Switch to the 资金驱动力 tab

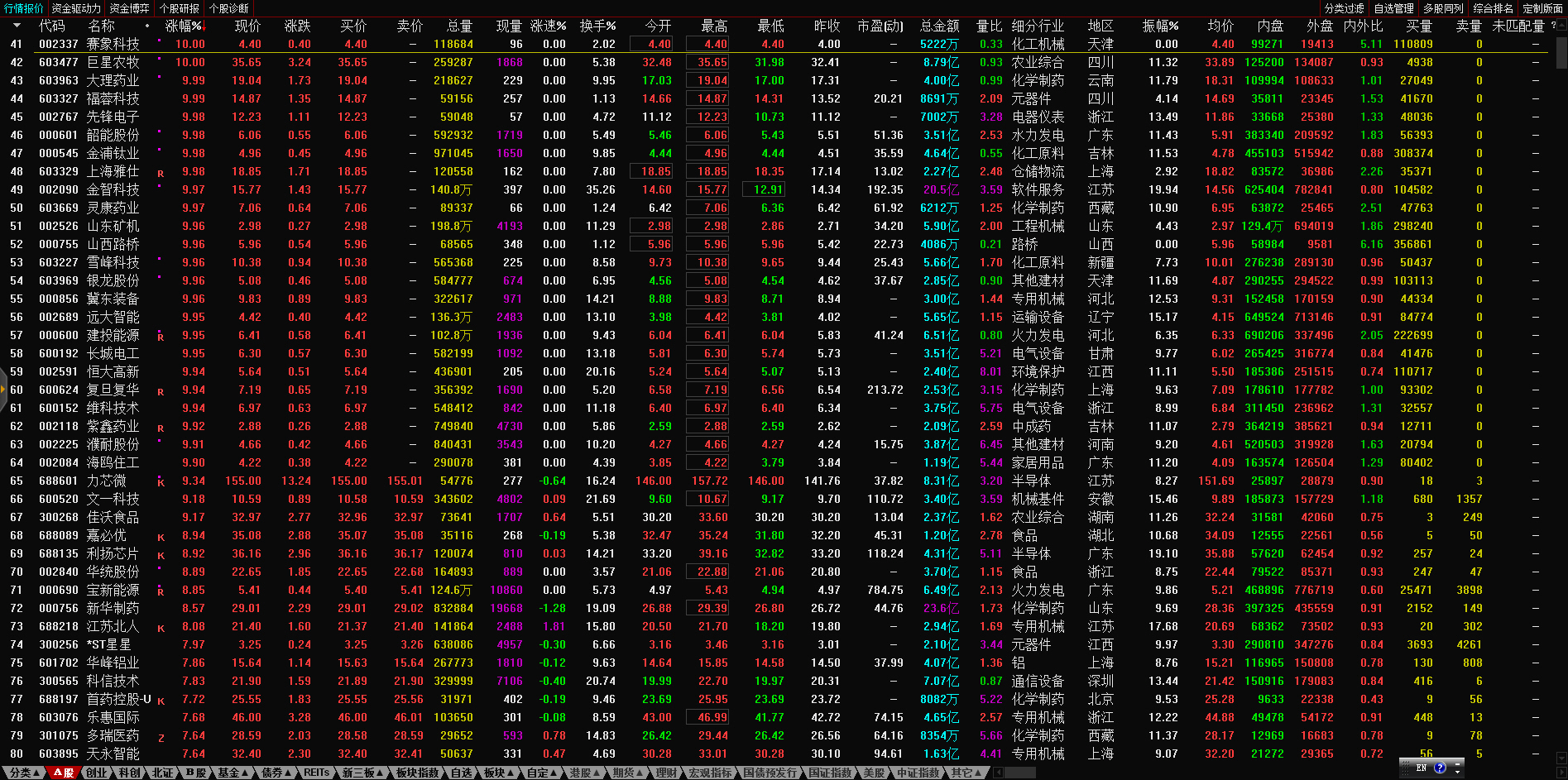pos(76,8)
